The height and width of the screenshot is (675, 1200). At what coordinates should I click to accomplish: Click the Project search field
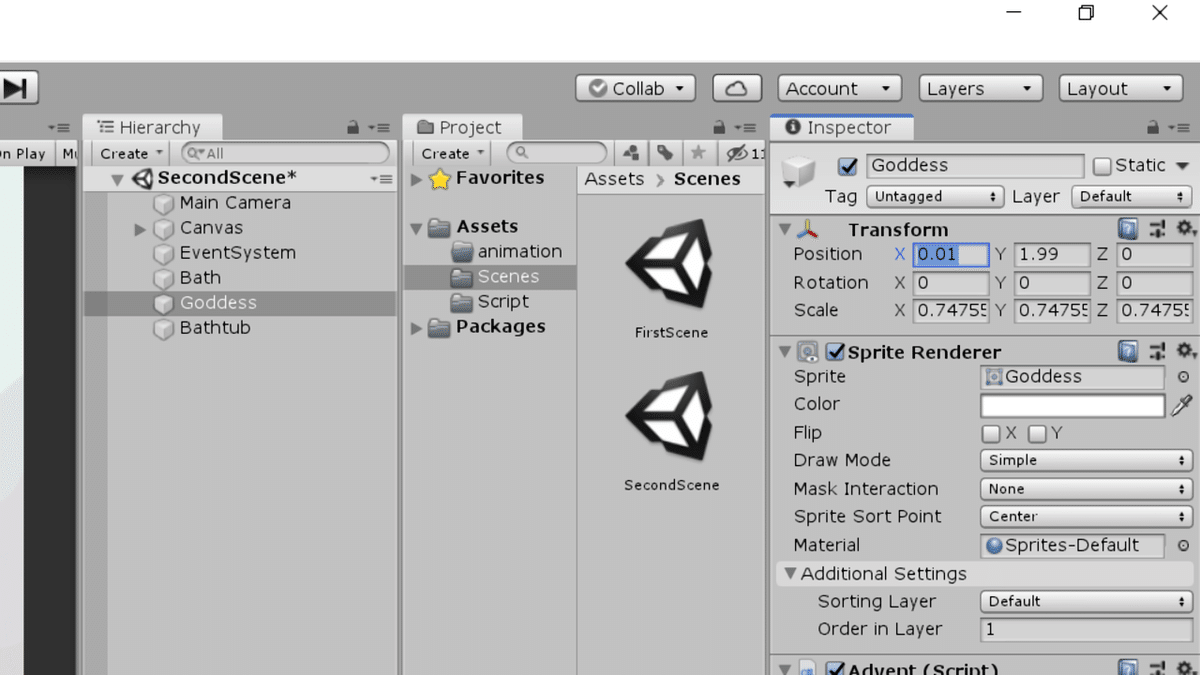[557, 153]
